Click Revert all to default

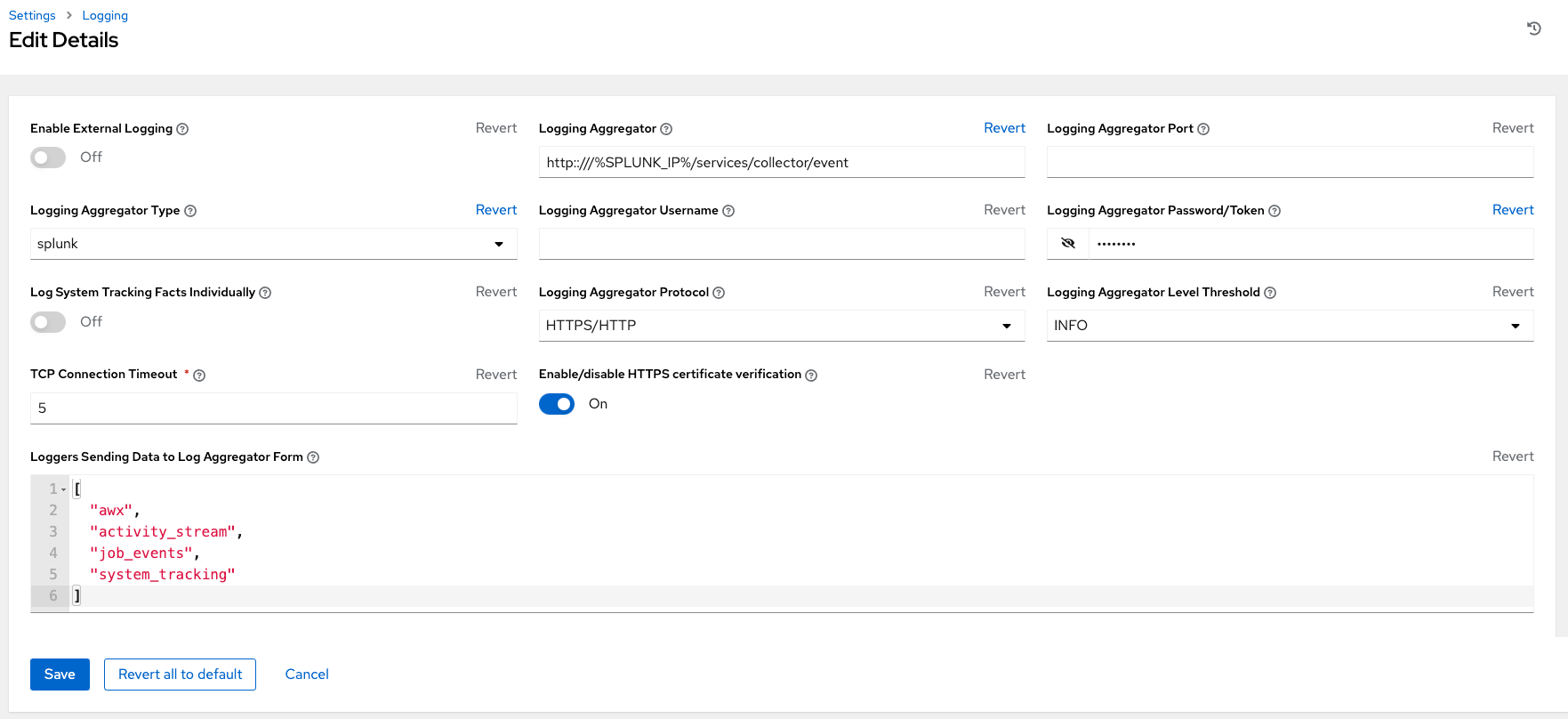pos(180,675)
